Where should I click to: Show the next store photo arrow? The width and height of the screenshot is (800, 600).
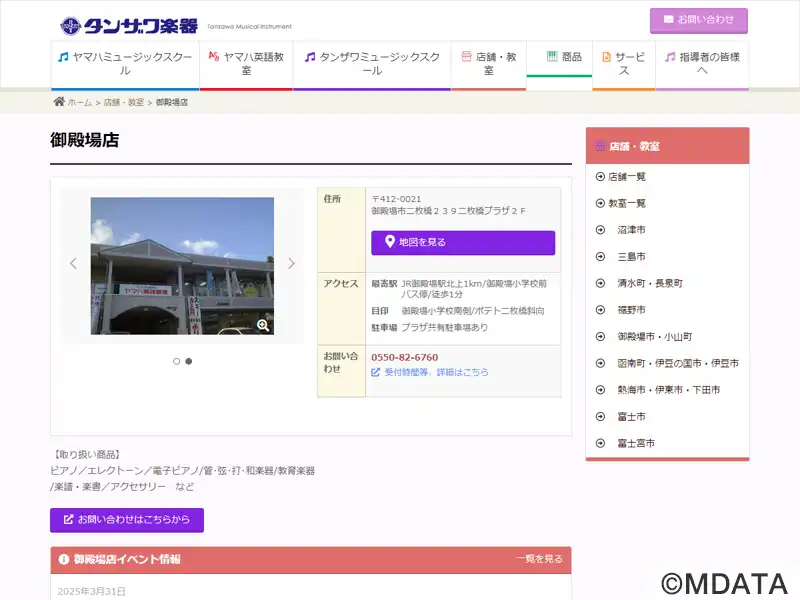[291, 263]
